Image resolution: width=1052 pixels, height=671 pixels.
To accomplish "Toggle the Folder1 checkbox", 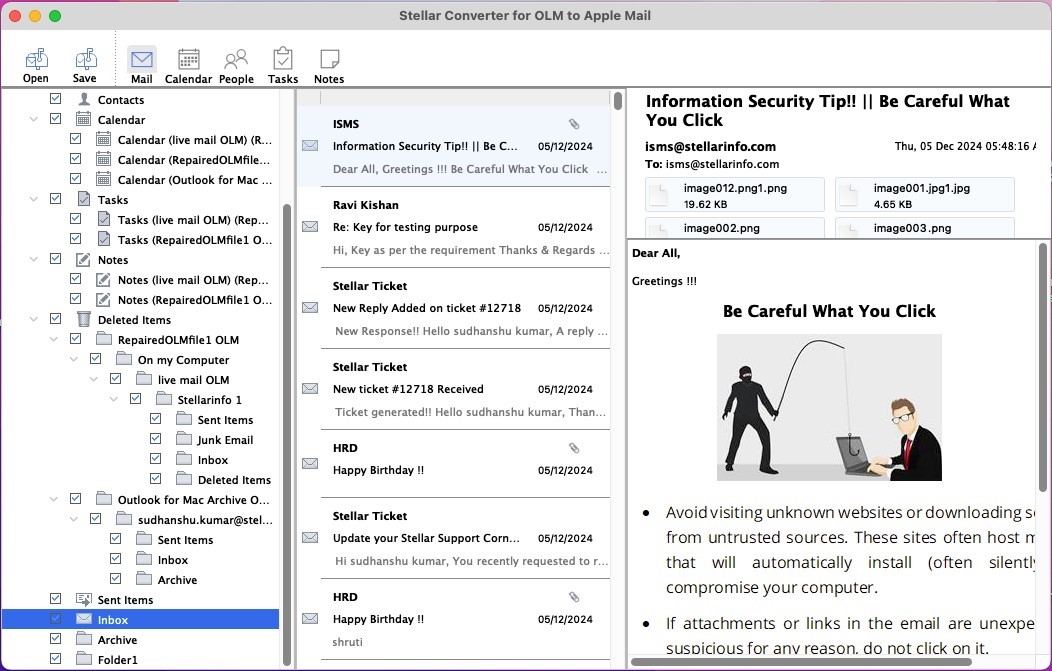I will point(56,660).
